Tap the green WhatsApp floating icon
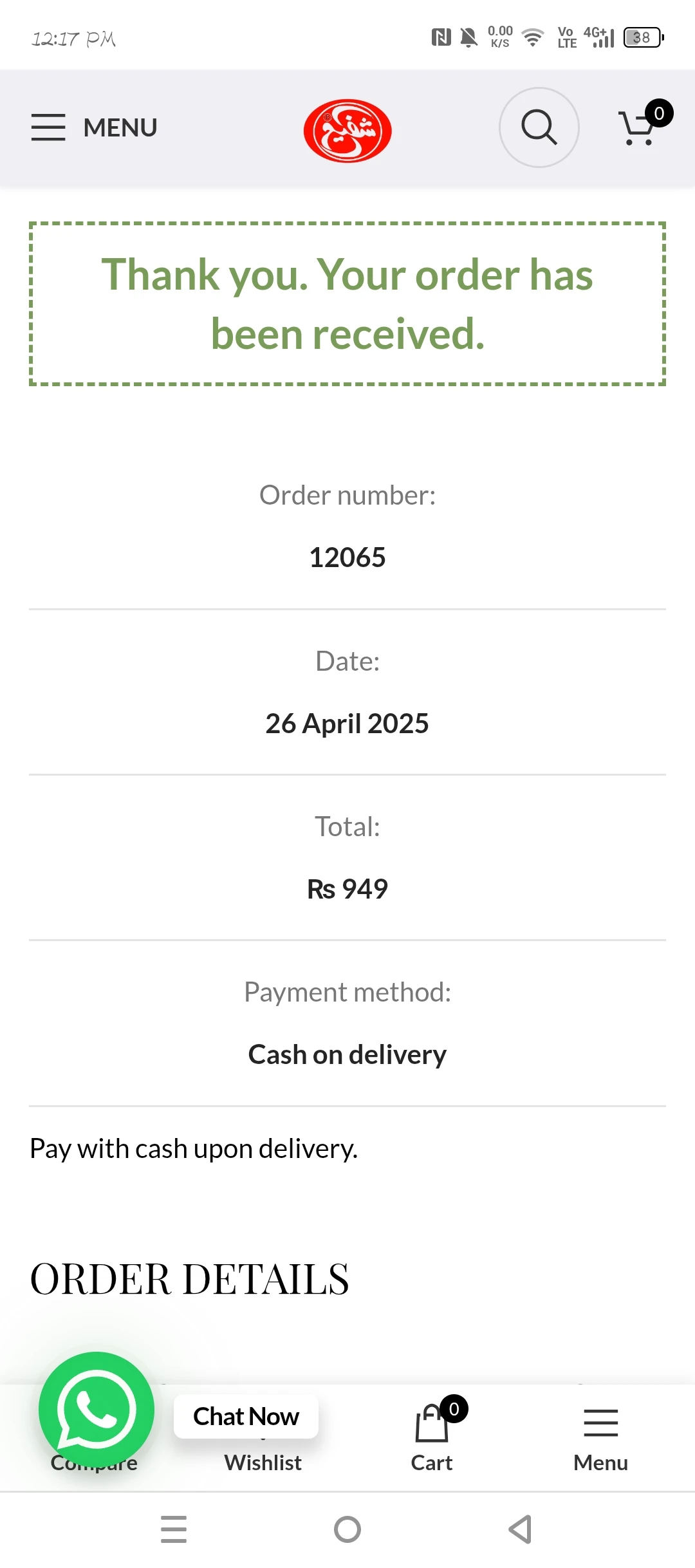The image size is (695, 1568). click(97, 1410)
